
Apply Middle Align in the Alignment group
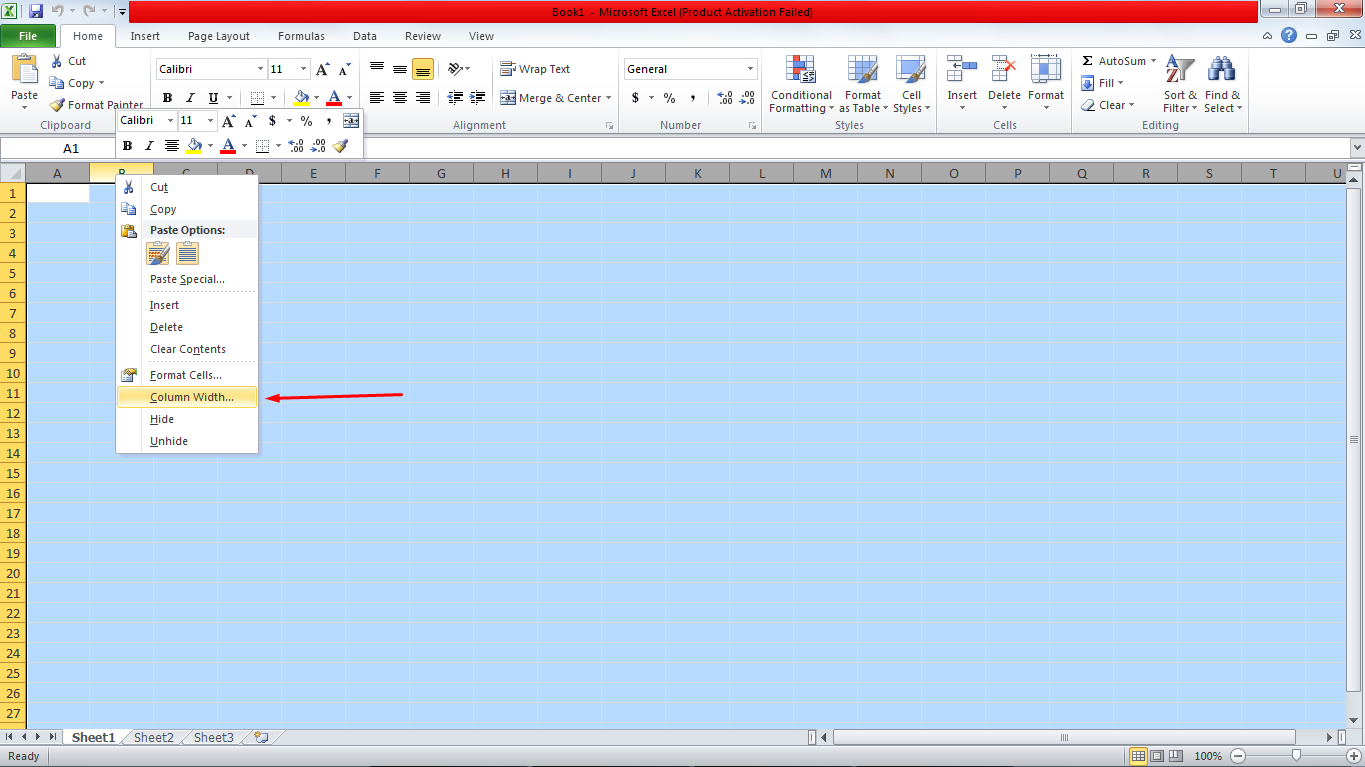[400, 69]
